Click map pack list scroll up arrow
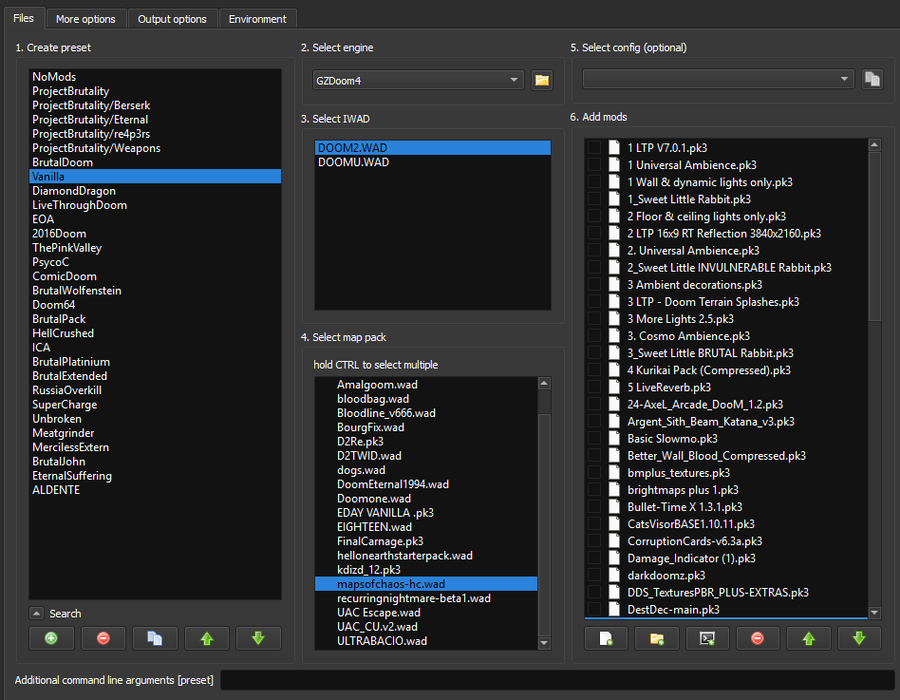The height and width of the screenshot is (700, 900). (x=544, y=383)
